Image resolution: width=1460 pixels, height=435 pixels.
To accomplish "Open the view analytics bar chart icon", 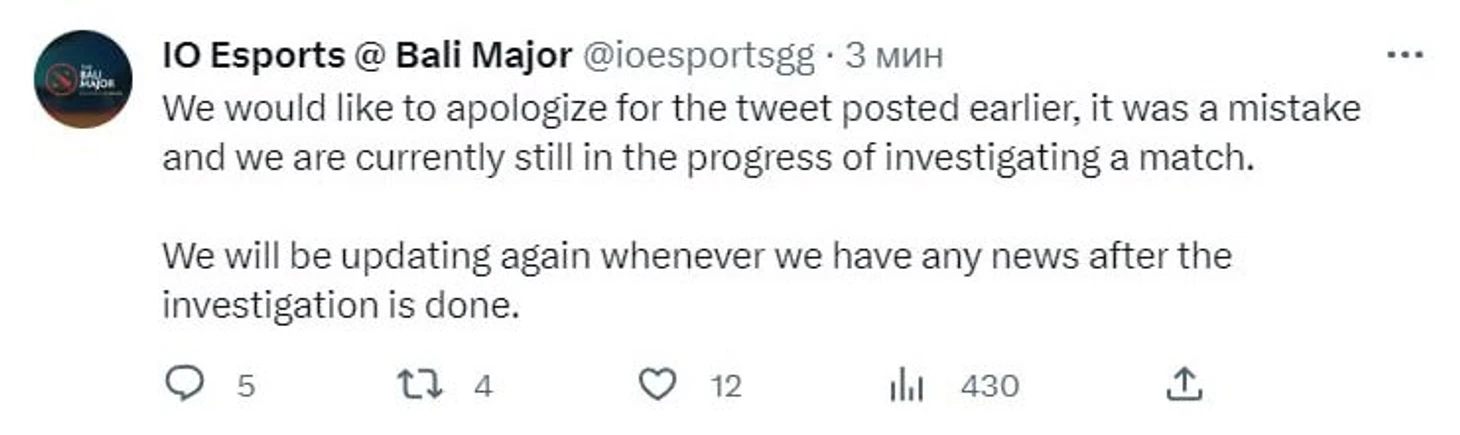I will click(x=907, y=386).
